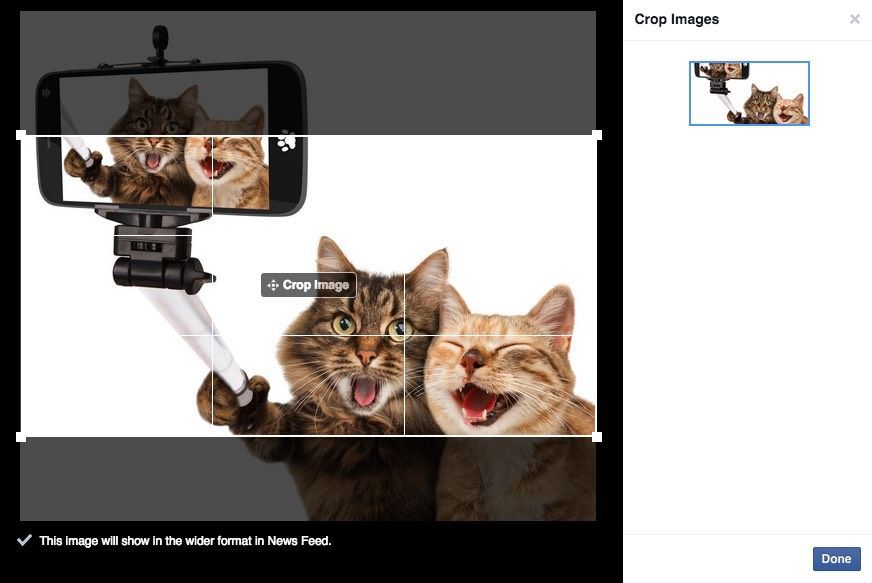
Task: Close the Crop Images panel
Action: pyautogui.click(x=854, y=19)
